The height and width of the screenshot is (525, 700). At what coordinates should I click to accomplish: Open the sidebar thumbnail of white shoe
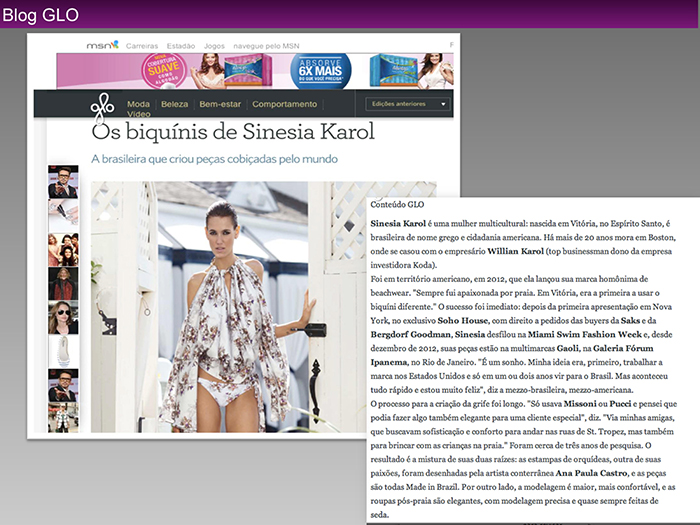click(x=63, y=351)
